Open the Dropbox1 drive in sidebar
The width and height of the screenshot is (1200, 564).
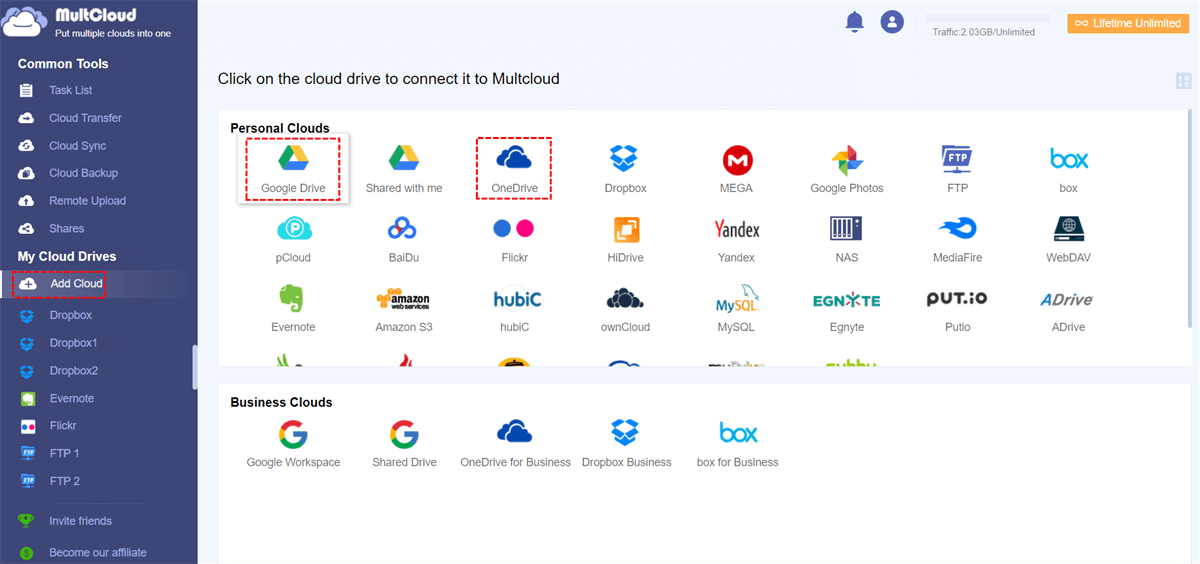coord(73,343)
